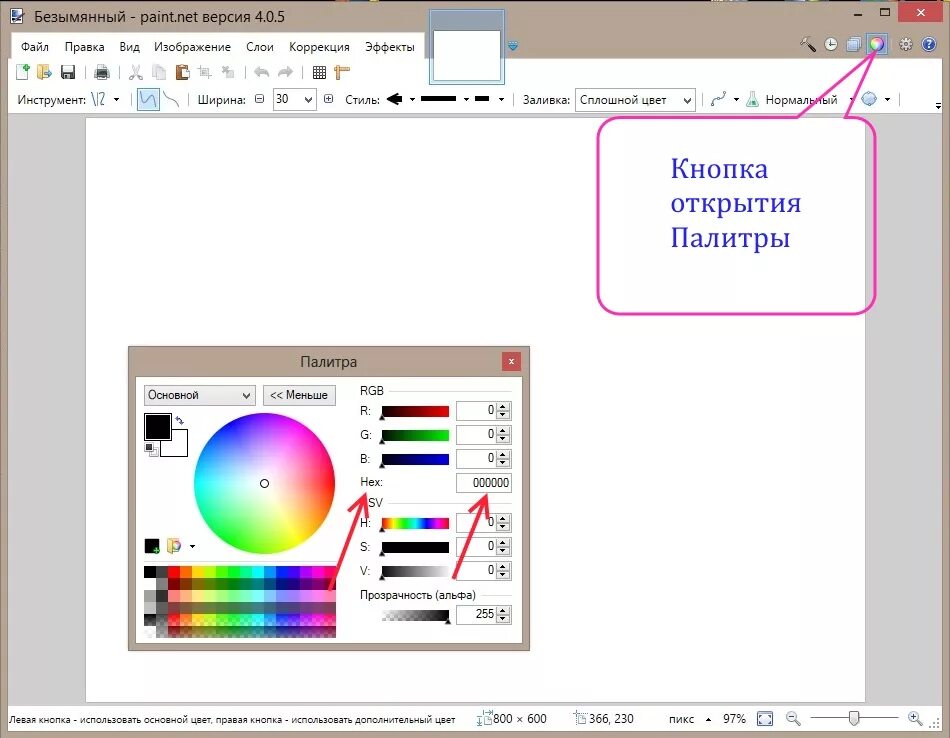The height and width of the screenshot is (738, 950).
Task: Toggle the pixel grid icon
Action: (319, 72)
